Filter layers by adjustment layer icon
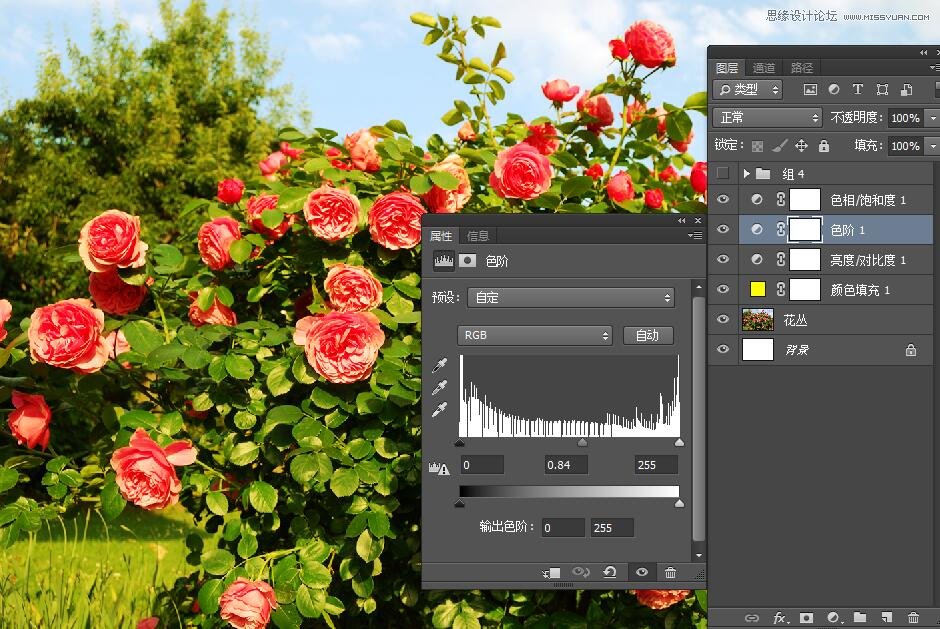This screenshot has width=940, height=629. click(x=834, y=89)
